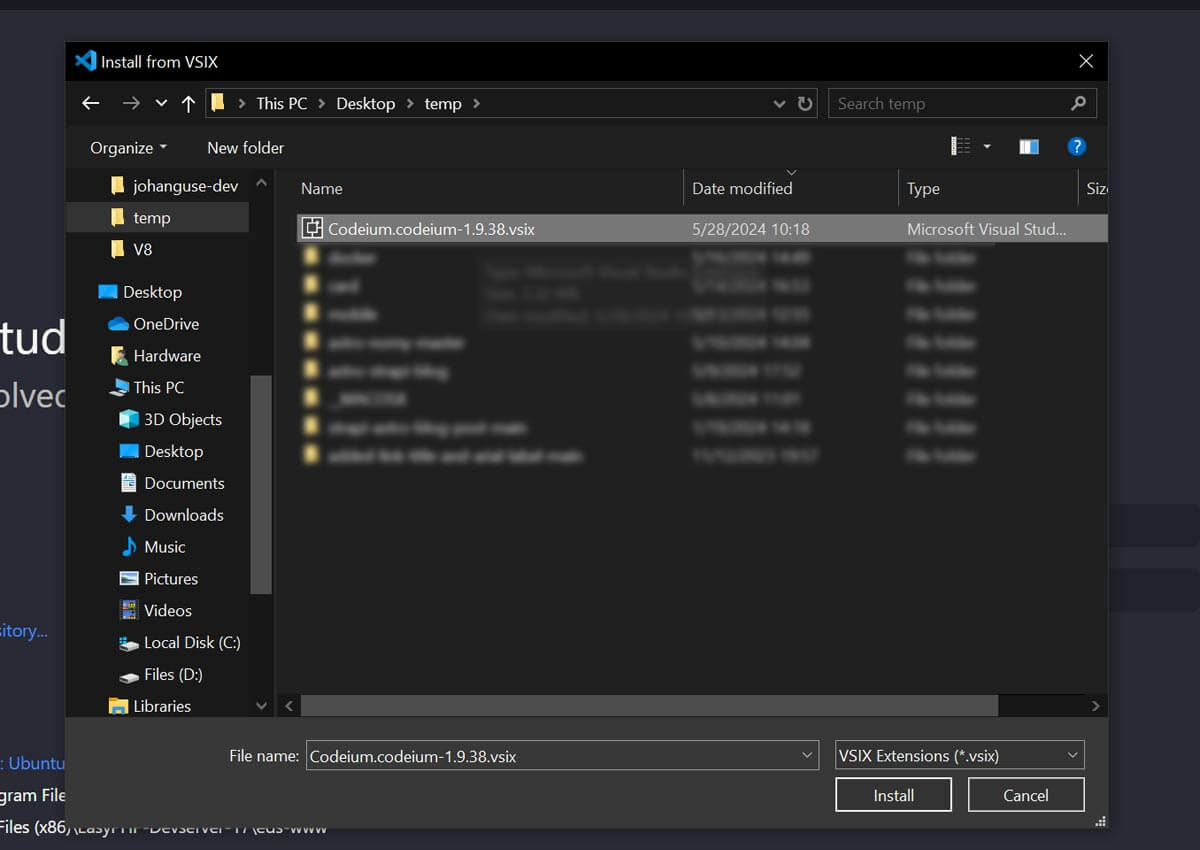This screenshot has height=850, width=1200.
Task: Click the New folder button
Action: pos(245,147)
